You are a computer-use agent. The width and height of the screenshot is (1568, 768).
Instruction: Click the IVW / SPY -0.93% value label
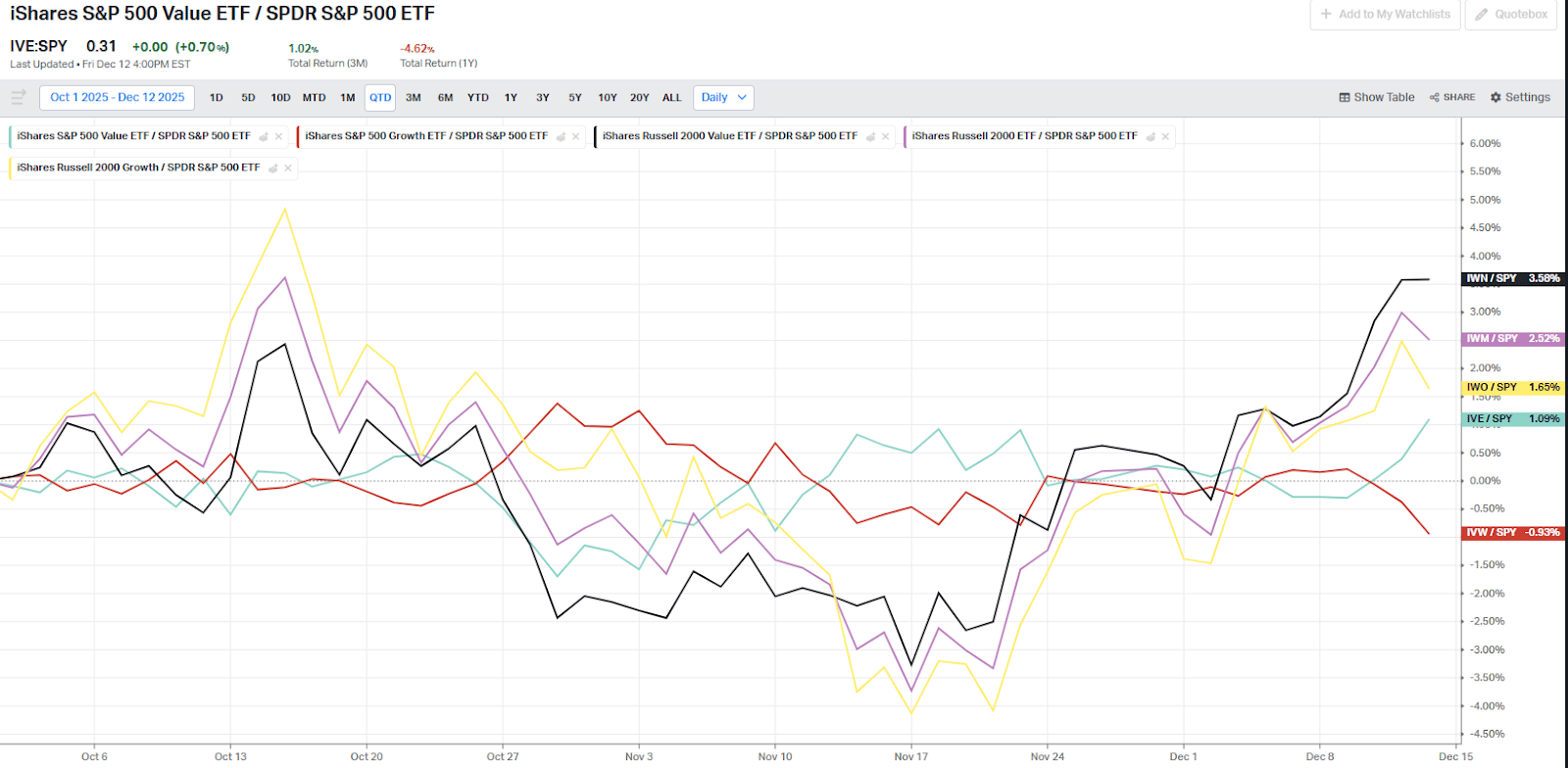(x=1512, y=533)
